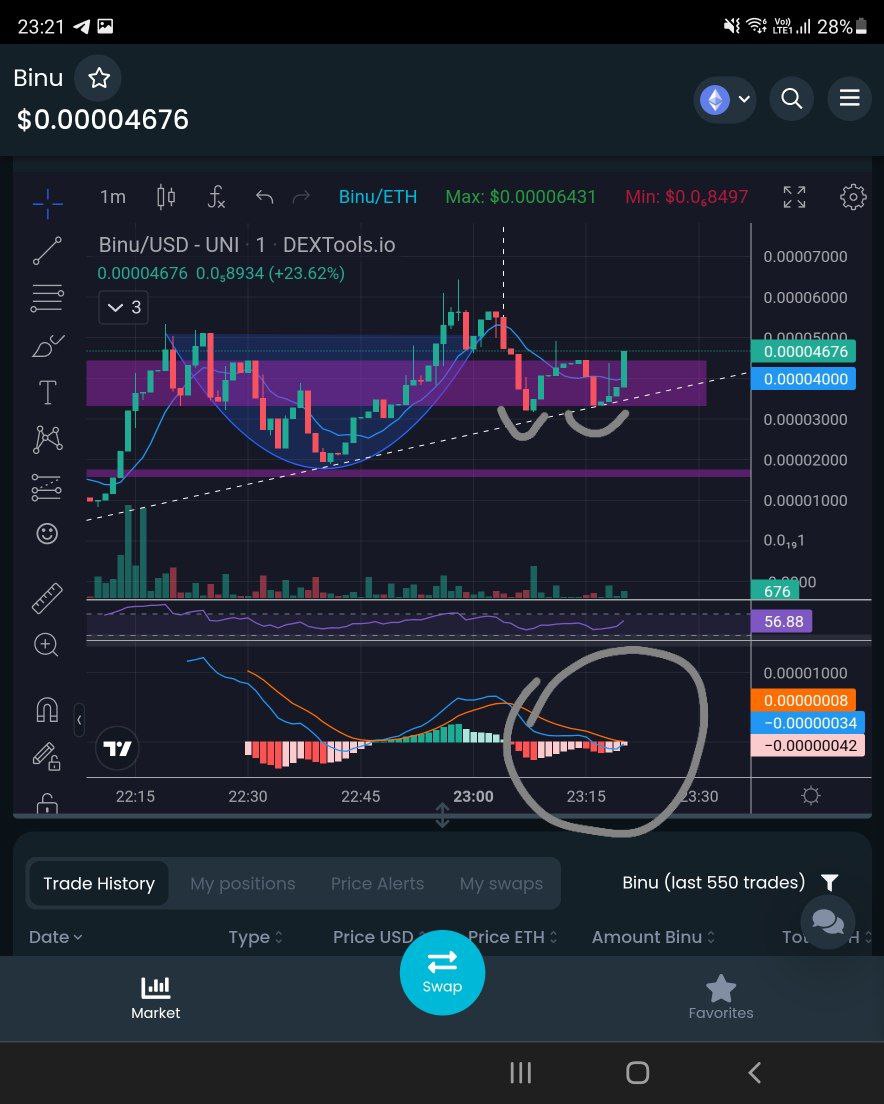Click the 23:00 time axis label
Viewport: 884px width, 1104px height.
tap(473, 796)
